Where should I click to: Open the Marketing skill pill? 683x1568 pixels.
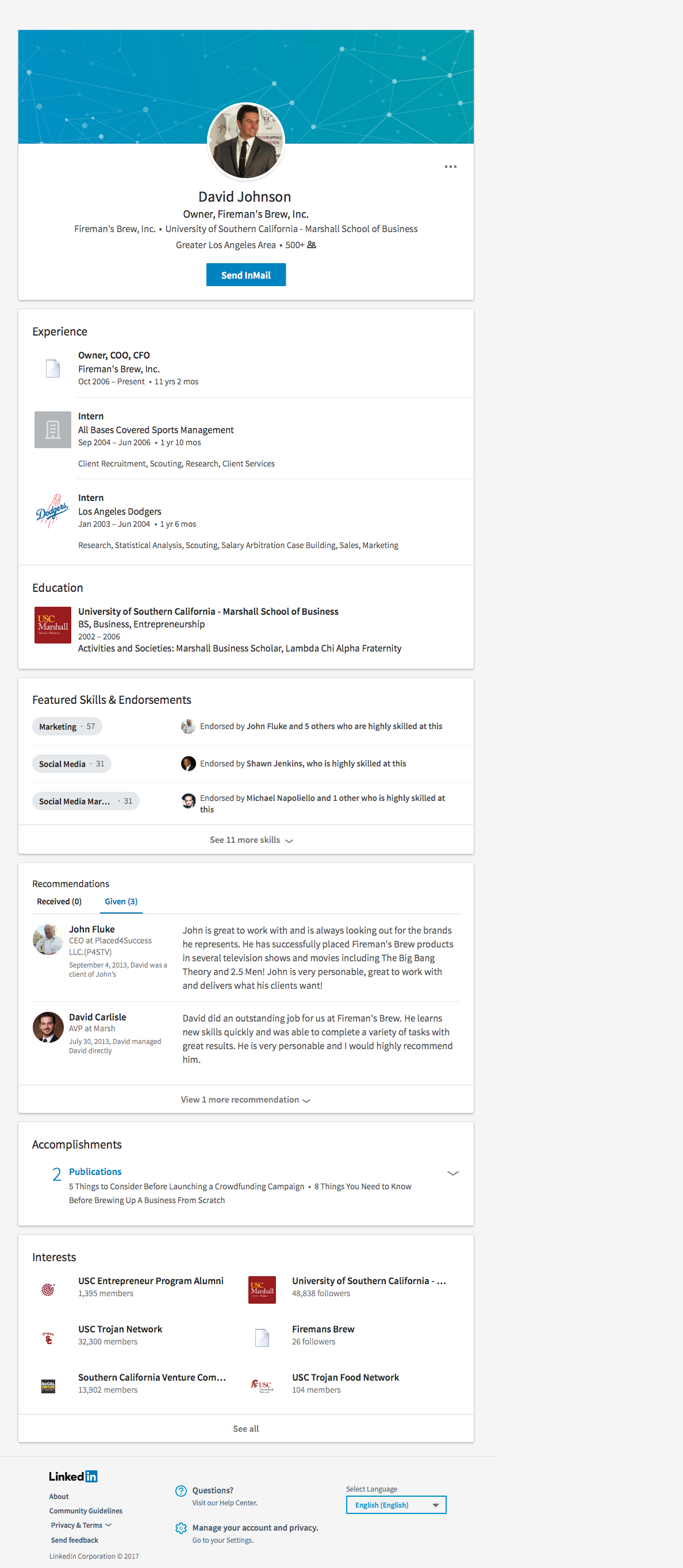tap(67, 726)
